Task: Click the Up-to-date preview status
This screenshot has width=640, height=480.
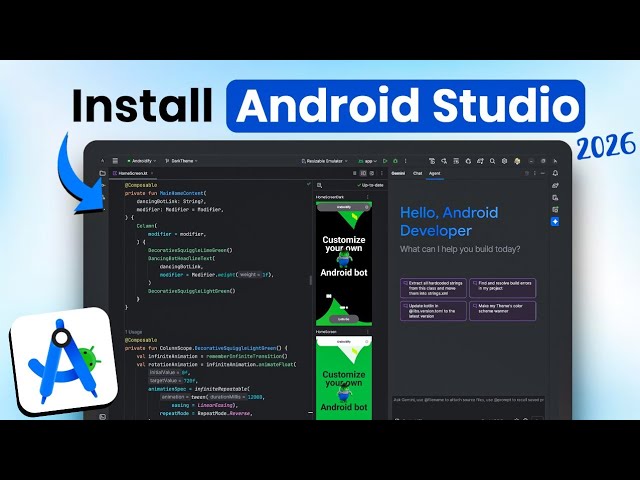Action: [x=370, y=185]
